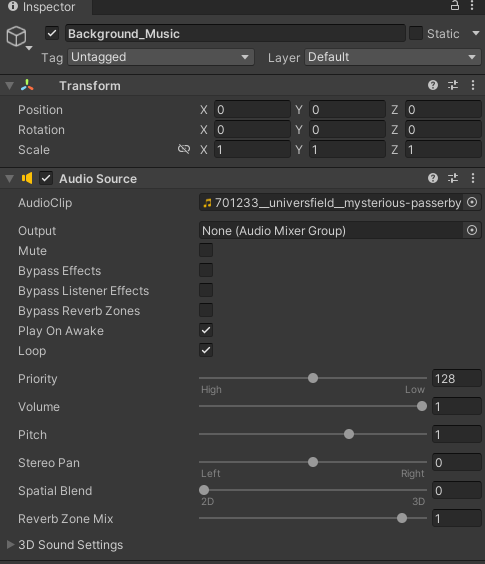Click AudioClip object picker circle

[x=472, y=203]
